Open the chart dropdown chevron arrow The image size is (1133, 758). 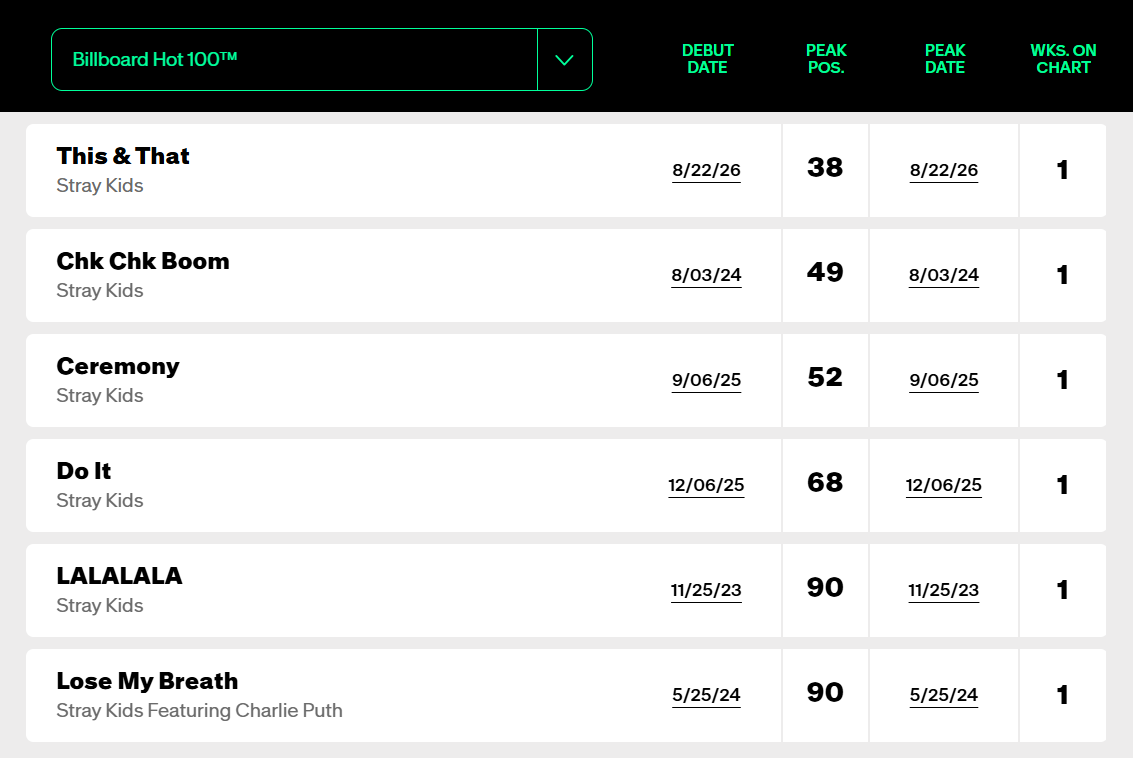point(564,60)
